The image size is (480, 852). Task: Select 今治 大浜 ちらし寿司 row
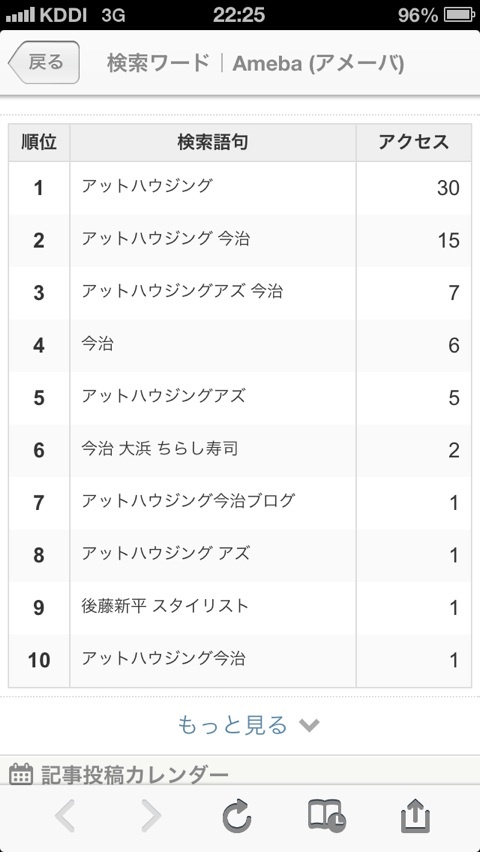point(240,450)
